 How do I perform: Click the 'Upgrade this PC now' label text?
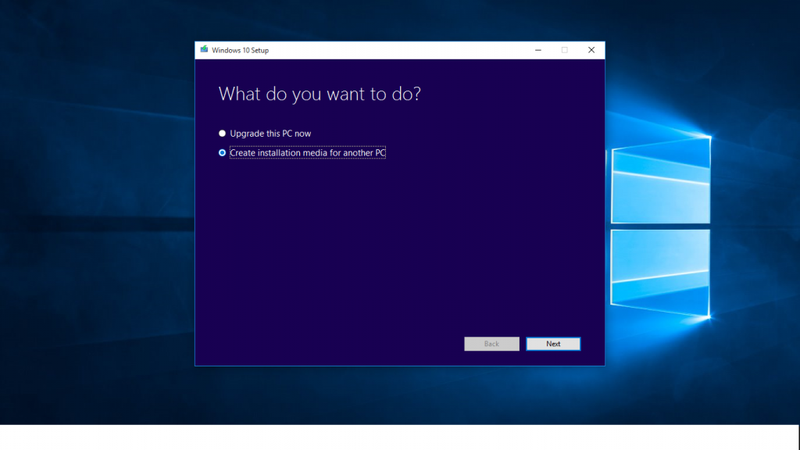point(270,134)
